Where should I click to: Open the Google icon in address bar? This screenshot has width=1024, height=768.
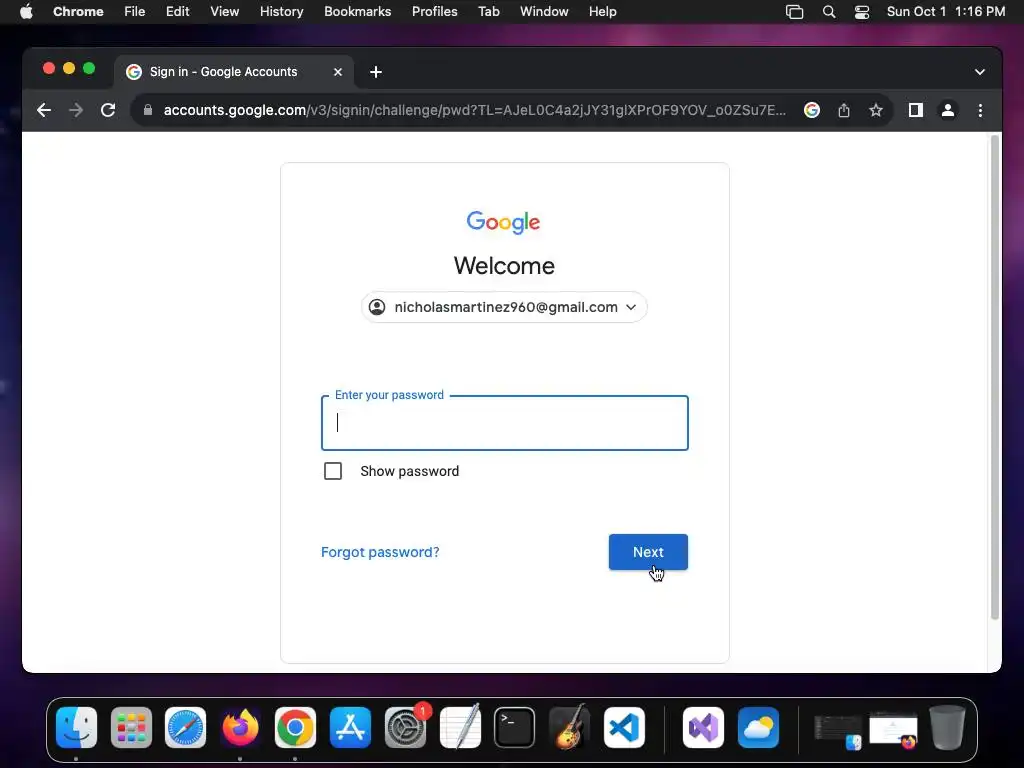click(812, 110)
